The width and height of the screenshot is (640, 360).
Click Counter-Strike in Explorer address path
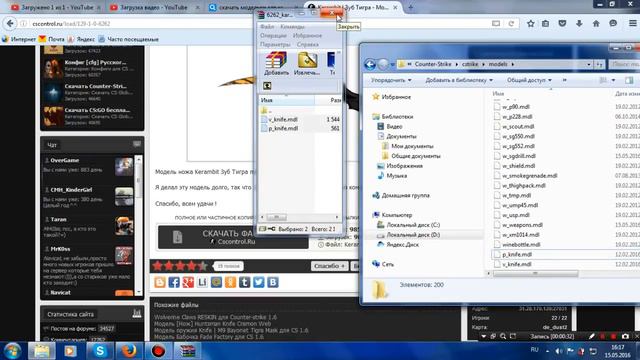tap(433, 64)
